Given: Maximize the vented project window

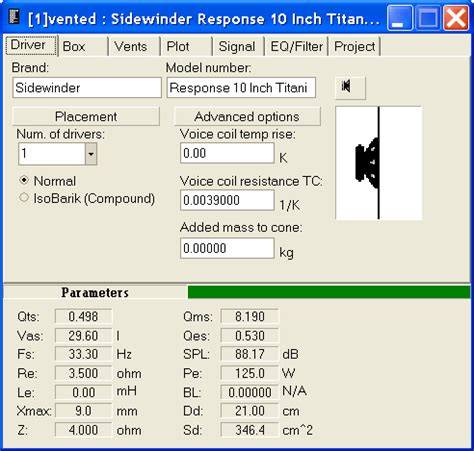Looking at the screenshot, I should coord(428,18).
